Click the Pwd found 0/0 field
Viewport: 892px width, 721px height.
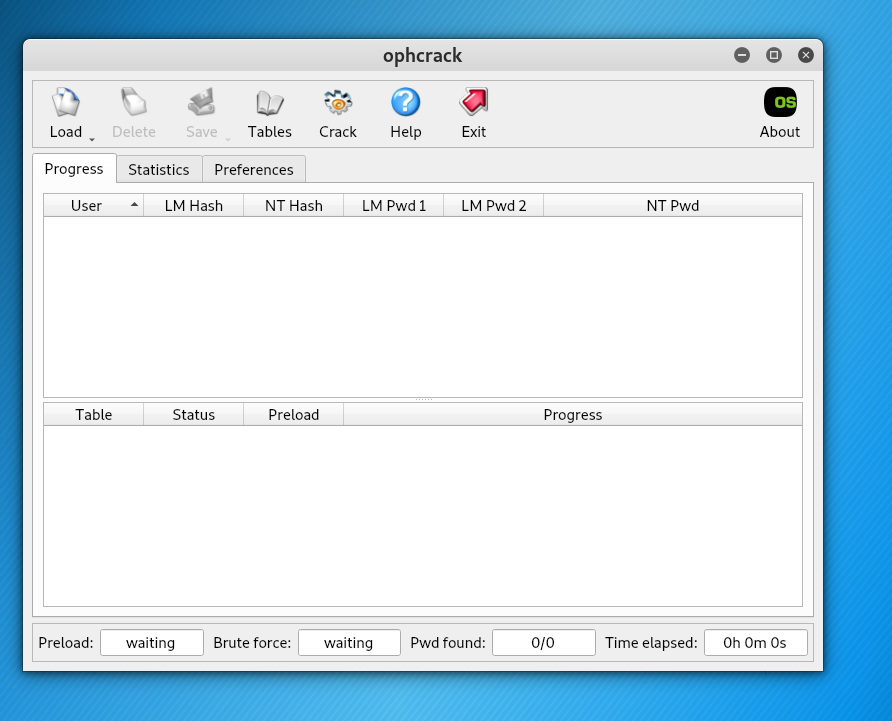544,642
